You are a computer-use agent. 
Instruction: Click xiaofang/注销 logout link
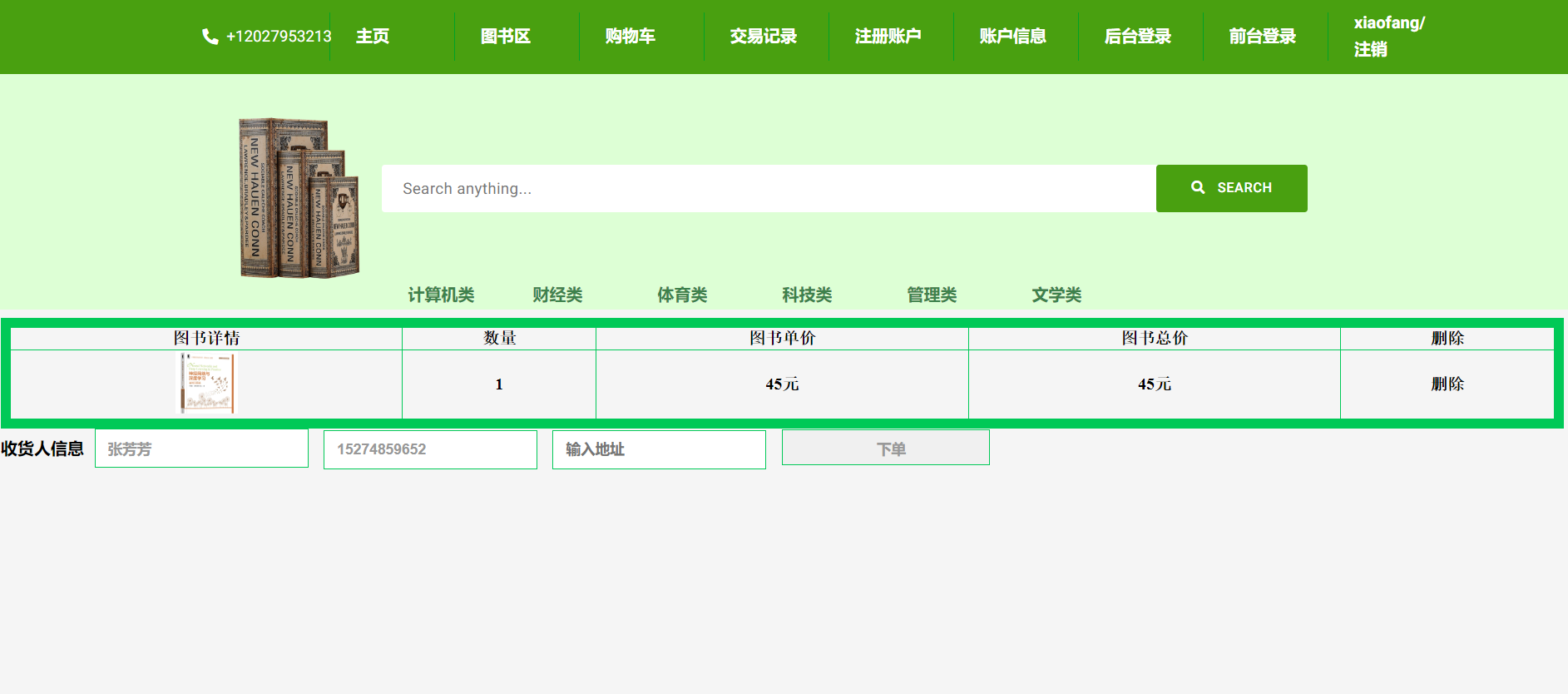click(1389, 37)
